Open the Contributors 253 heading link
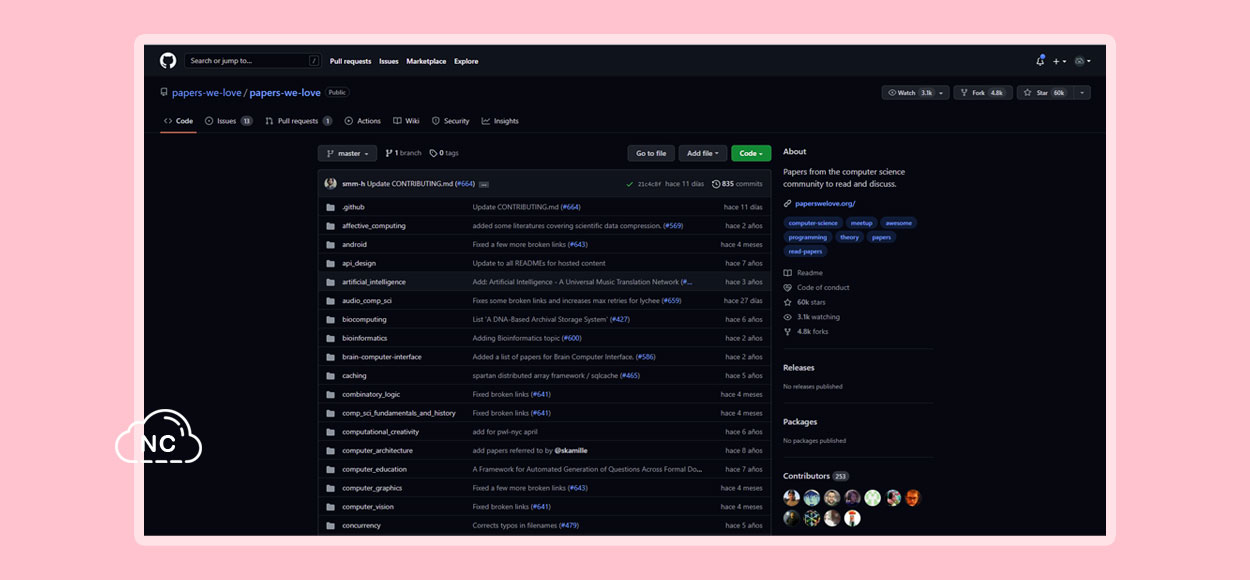The width and height of the screenshot is (1250, 580). (x=815, y=476)
